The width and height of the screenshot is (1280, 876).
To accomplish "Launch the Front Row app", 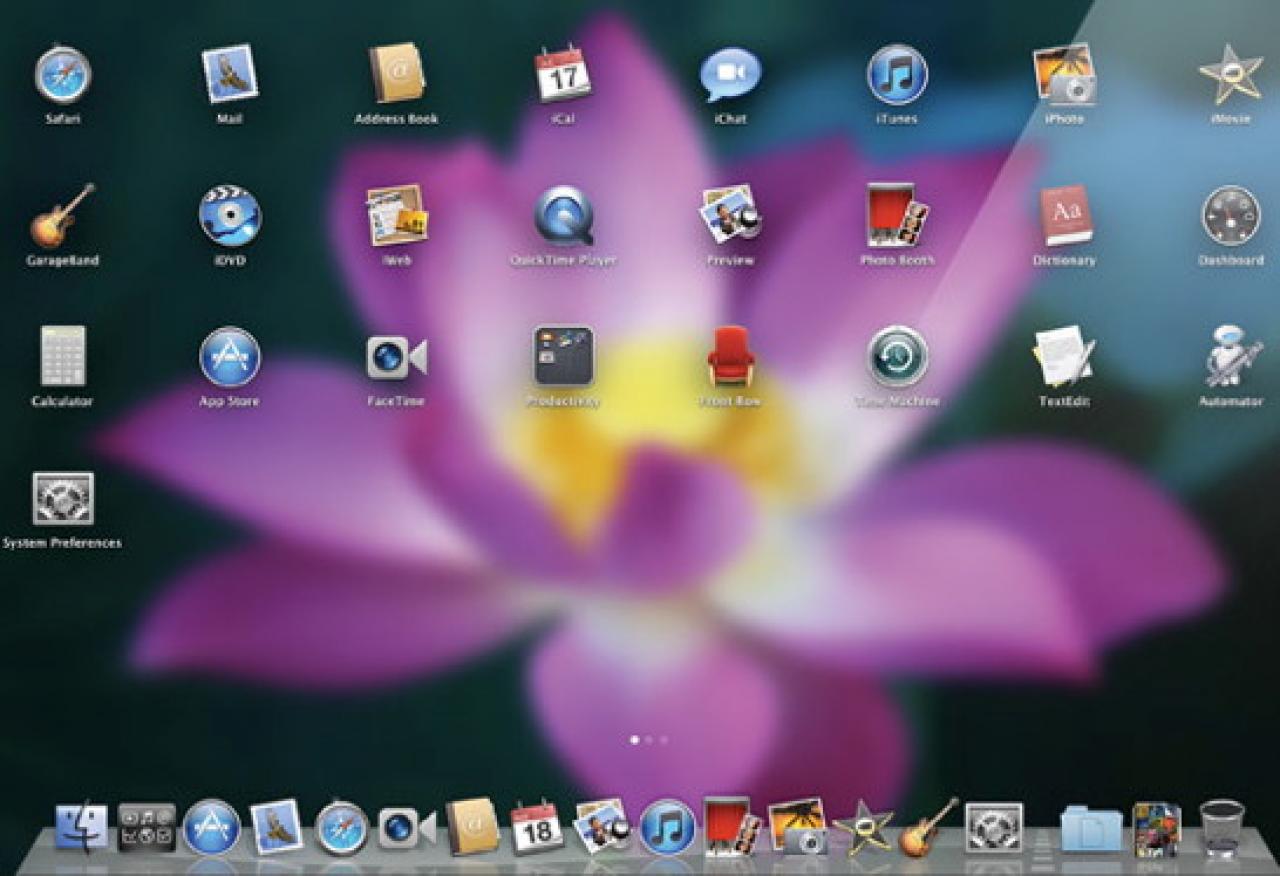I will click(x=730, y=356).
